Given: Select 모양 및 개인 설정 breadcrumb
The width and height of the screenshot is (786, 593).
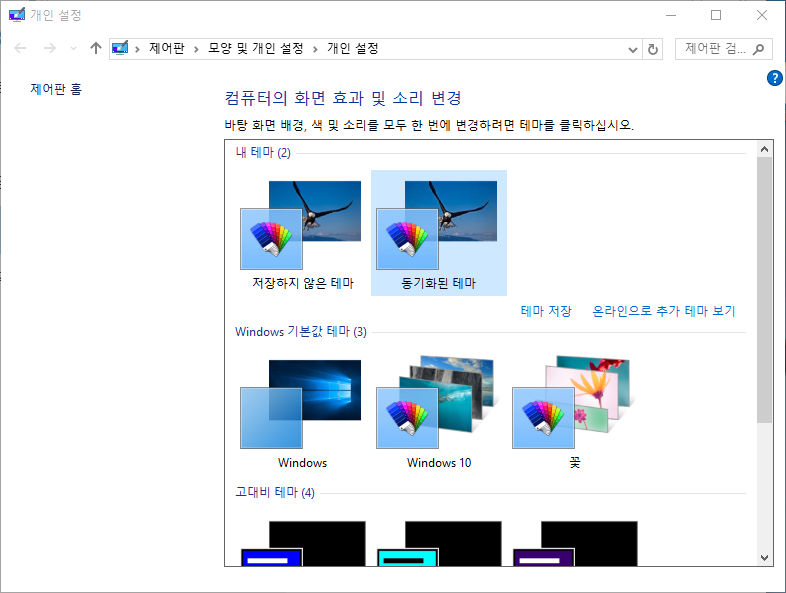Looking at the screenshot, I should pos(256,49).
